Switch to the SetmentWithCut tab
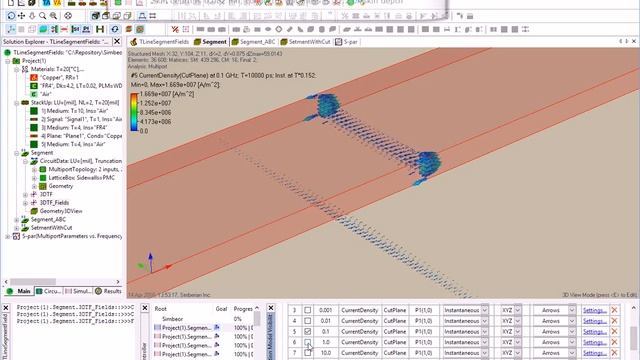This screenshot has width=640, height=360. 305,42
